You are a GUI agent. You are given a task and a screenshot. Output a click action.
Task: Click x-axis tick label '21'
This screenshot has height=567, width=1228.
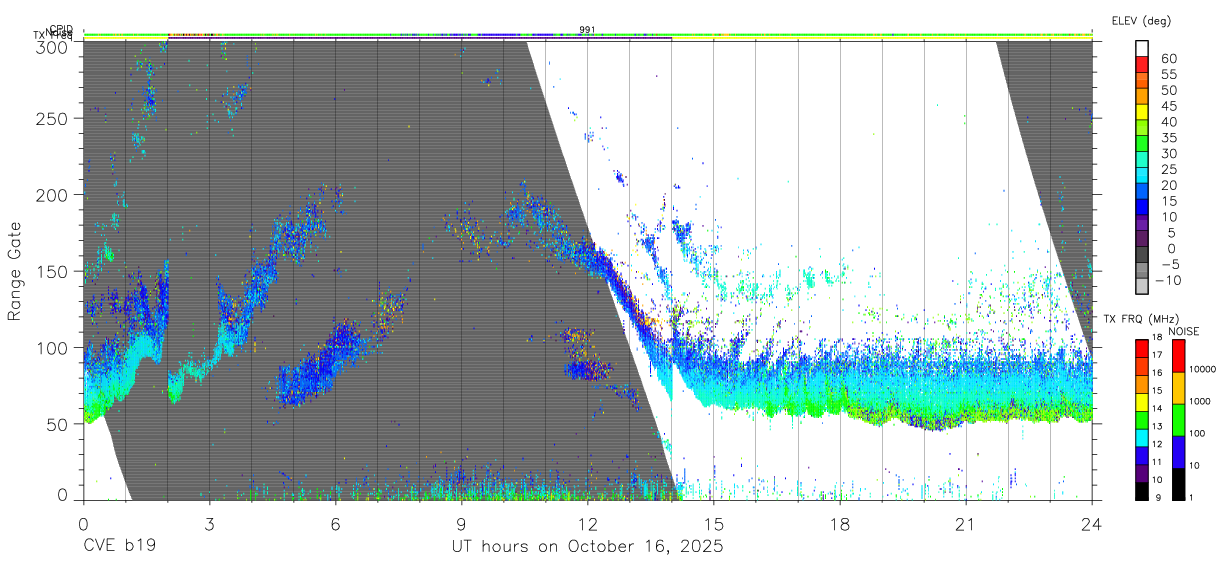966,524
